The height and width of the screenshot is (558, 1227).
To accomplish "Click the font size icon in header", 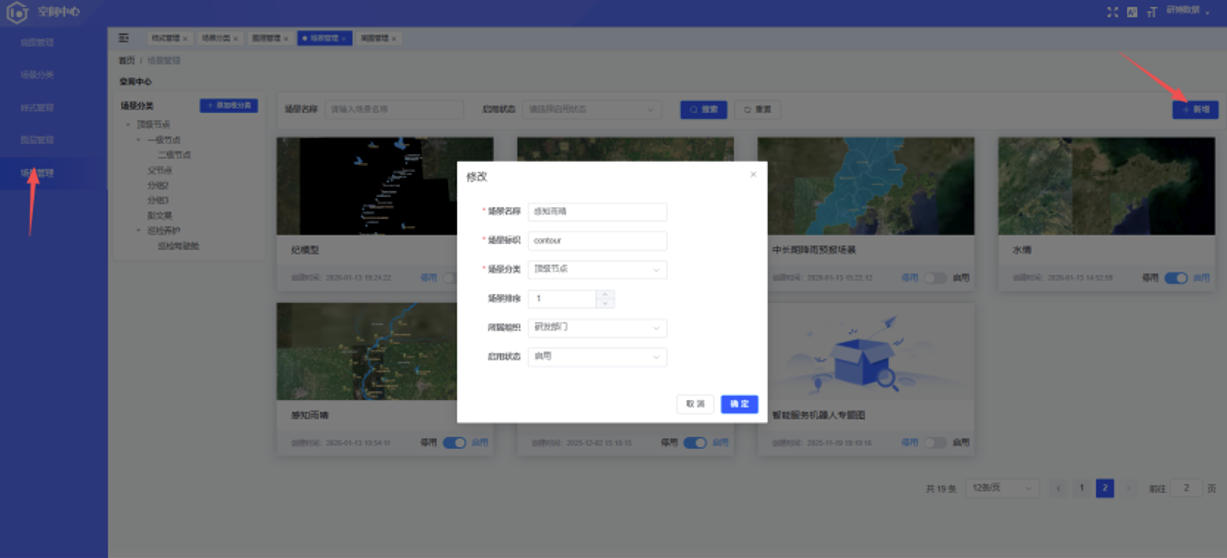I will click(1151, 12).
